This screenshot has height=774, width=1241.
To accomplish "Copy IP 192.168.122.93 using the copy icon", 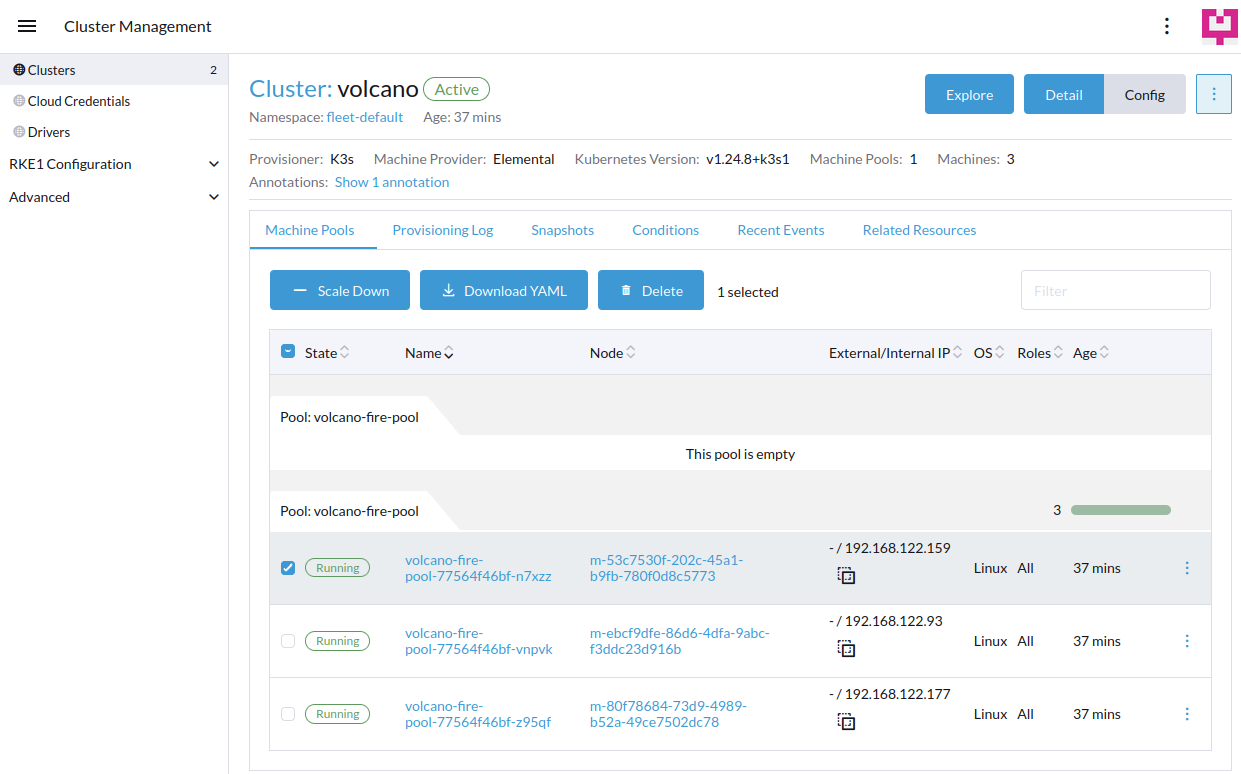I will click(846, 649).
